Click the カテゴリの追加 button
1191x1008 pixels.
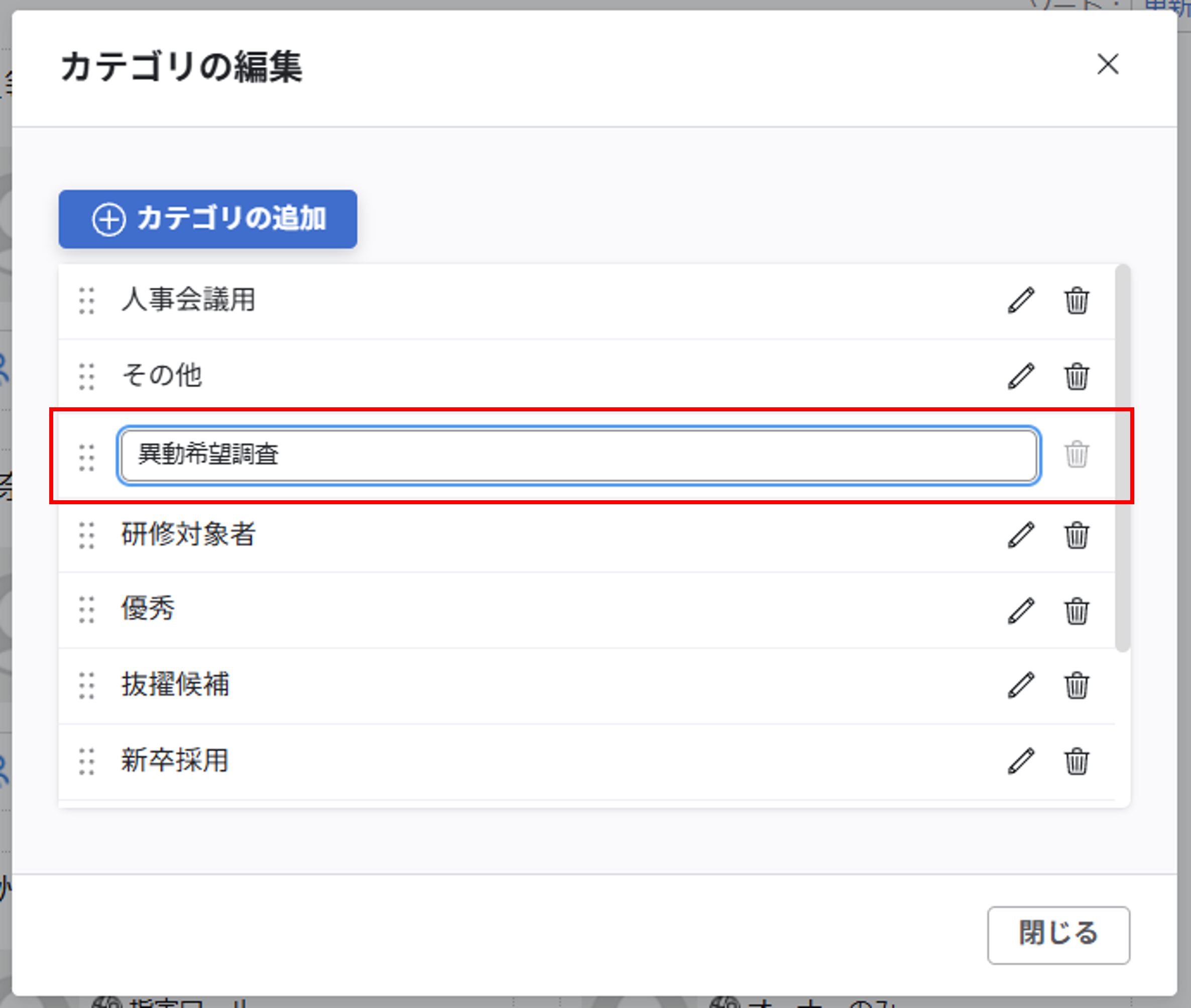(208, 219)
